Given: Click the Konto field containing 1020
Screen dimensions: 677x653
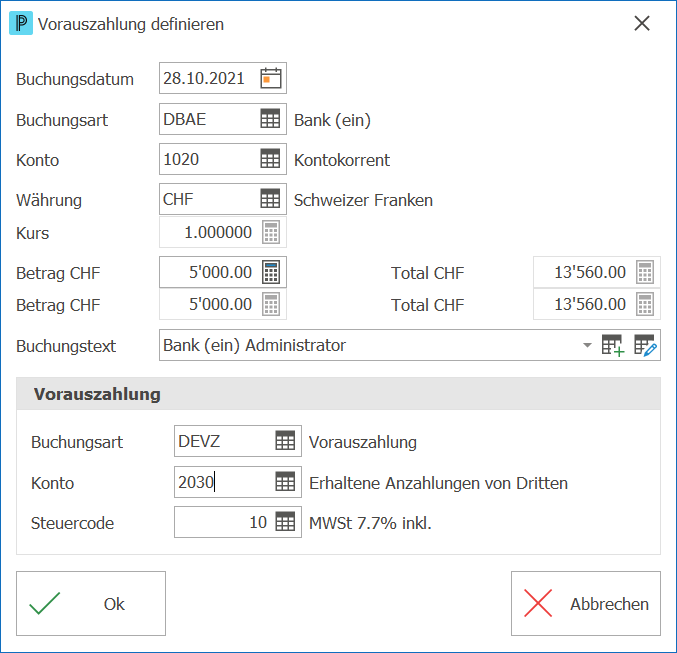Looking at the screenshot, I should point(223,159).
